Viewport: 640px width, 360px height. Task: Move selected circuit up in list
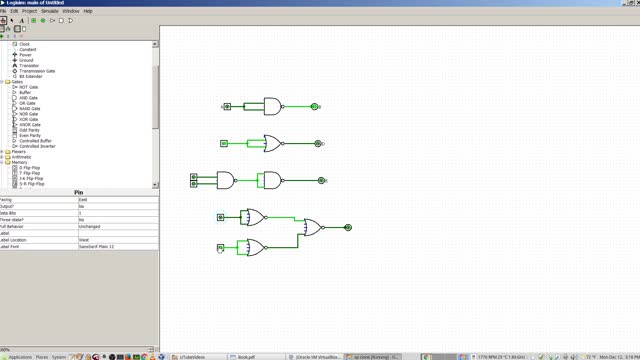click(8, 36)
